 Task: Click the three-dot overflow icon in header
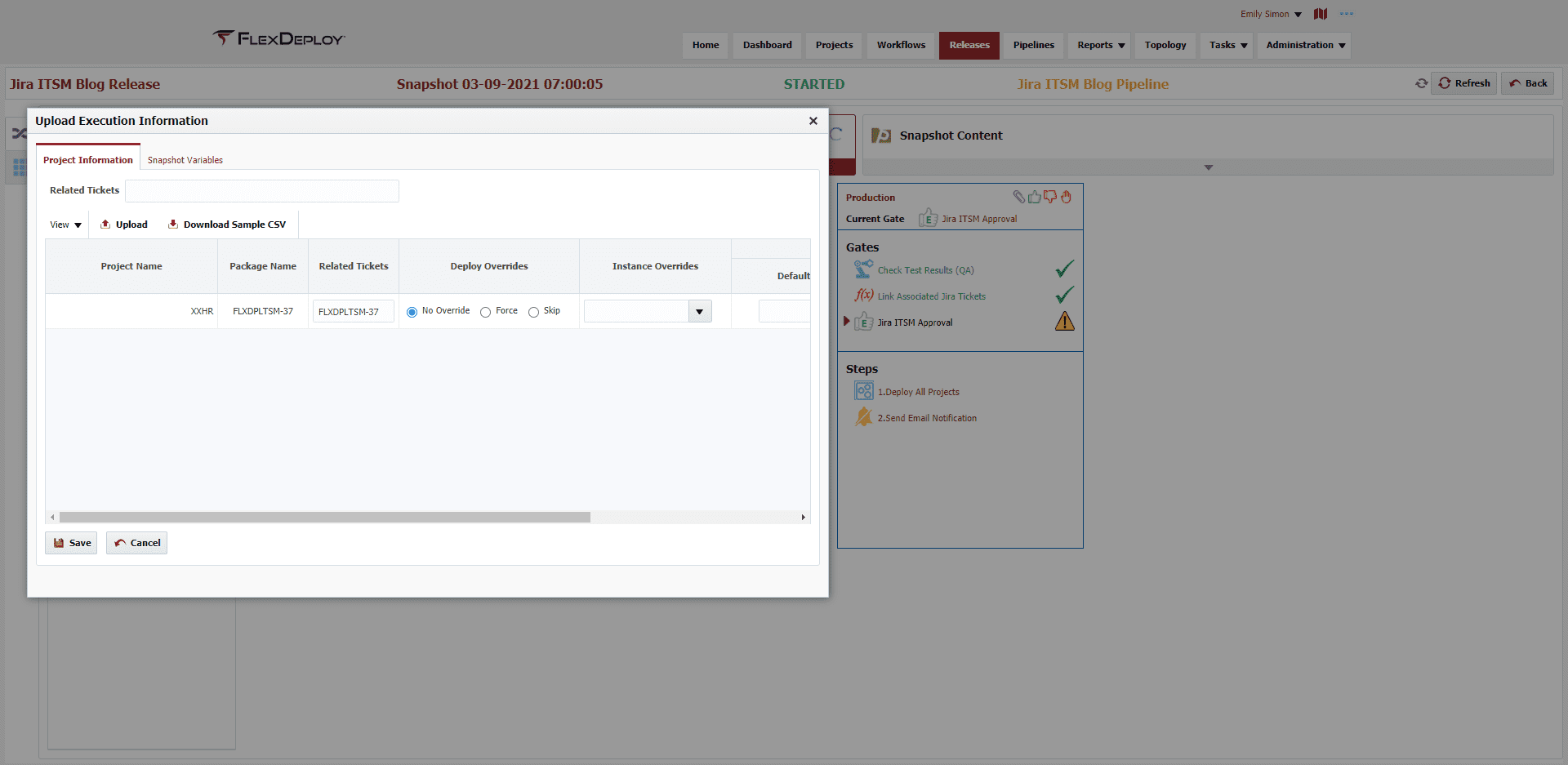pos(1347,14)
